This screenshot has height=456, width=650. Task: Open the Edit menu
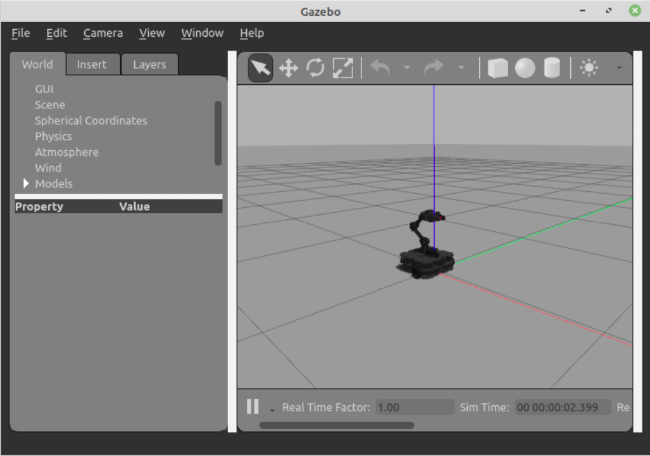click(x=56, y=33)
